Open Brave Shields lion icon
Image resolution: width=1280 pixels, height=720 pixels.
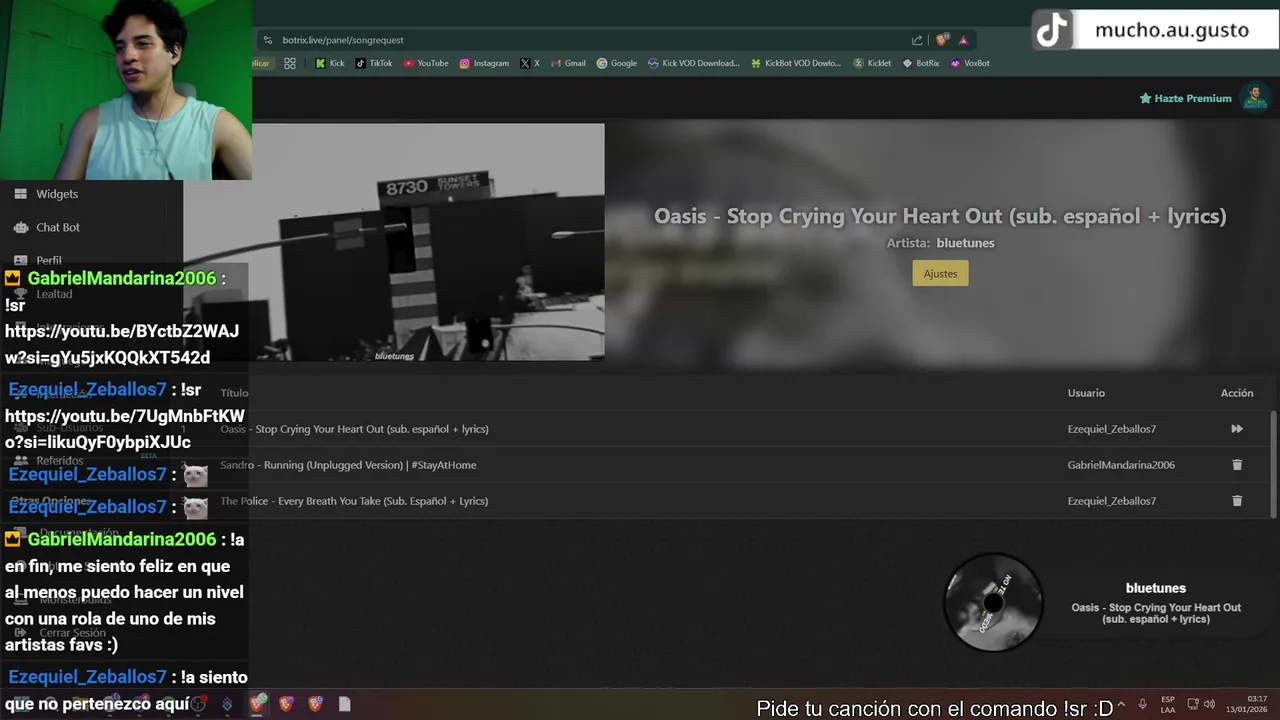pos(942,40)
